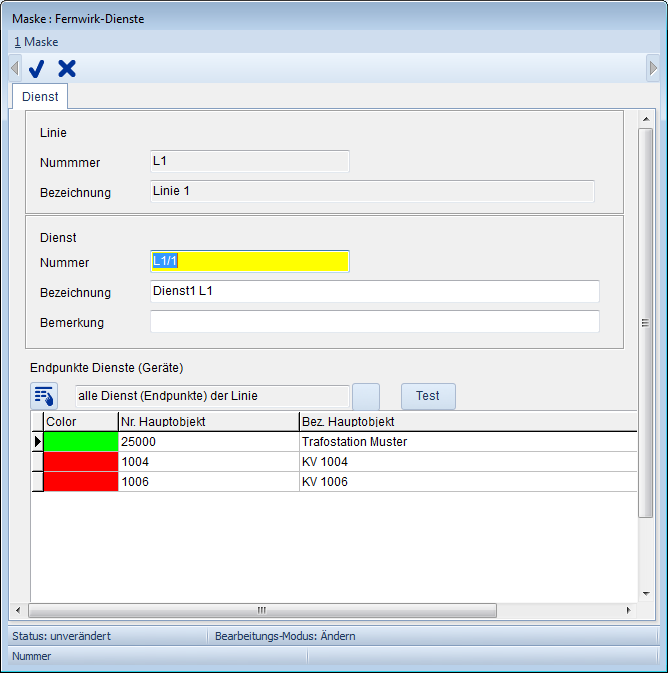Click the left toolbar scroll arrow
Screen dimensions: 668x673
15,68
